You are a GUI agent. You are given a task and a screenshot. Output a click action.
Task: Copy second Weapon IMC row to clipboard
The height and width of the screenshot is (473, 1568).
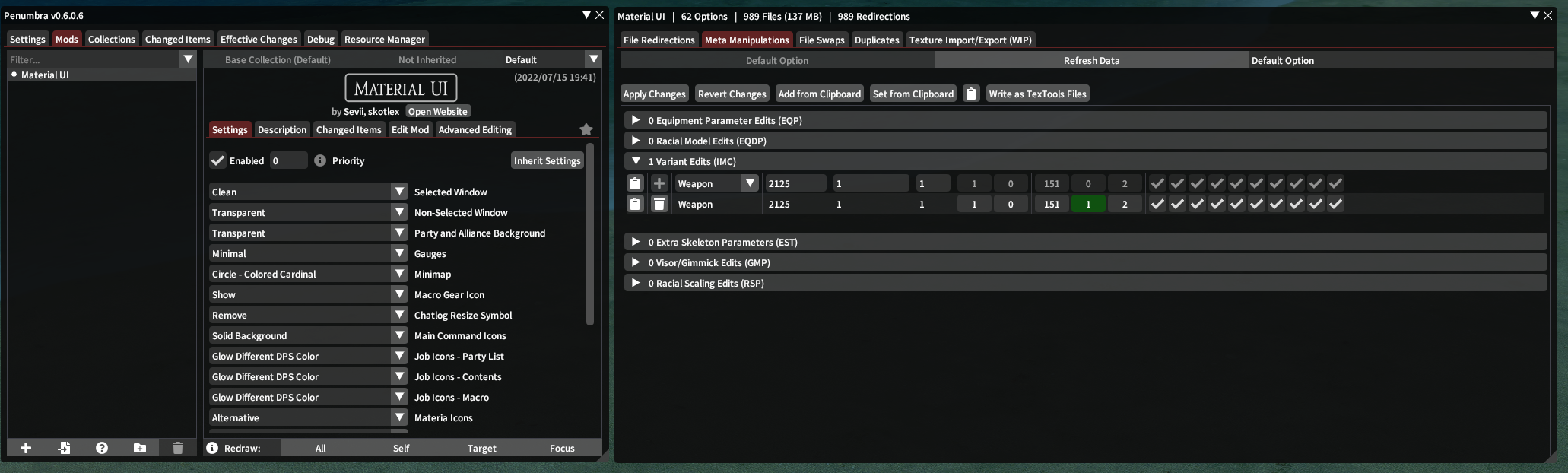pos(635,204)
